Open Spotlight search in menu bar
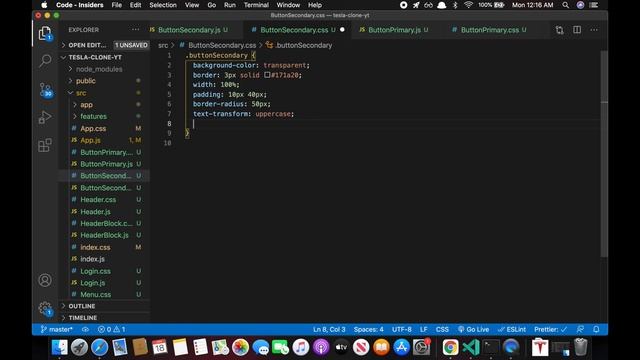640x360 pixels. point(565,5)
